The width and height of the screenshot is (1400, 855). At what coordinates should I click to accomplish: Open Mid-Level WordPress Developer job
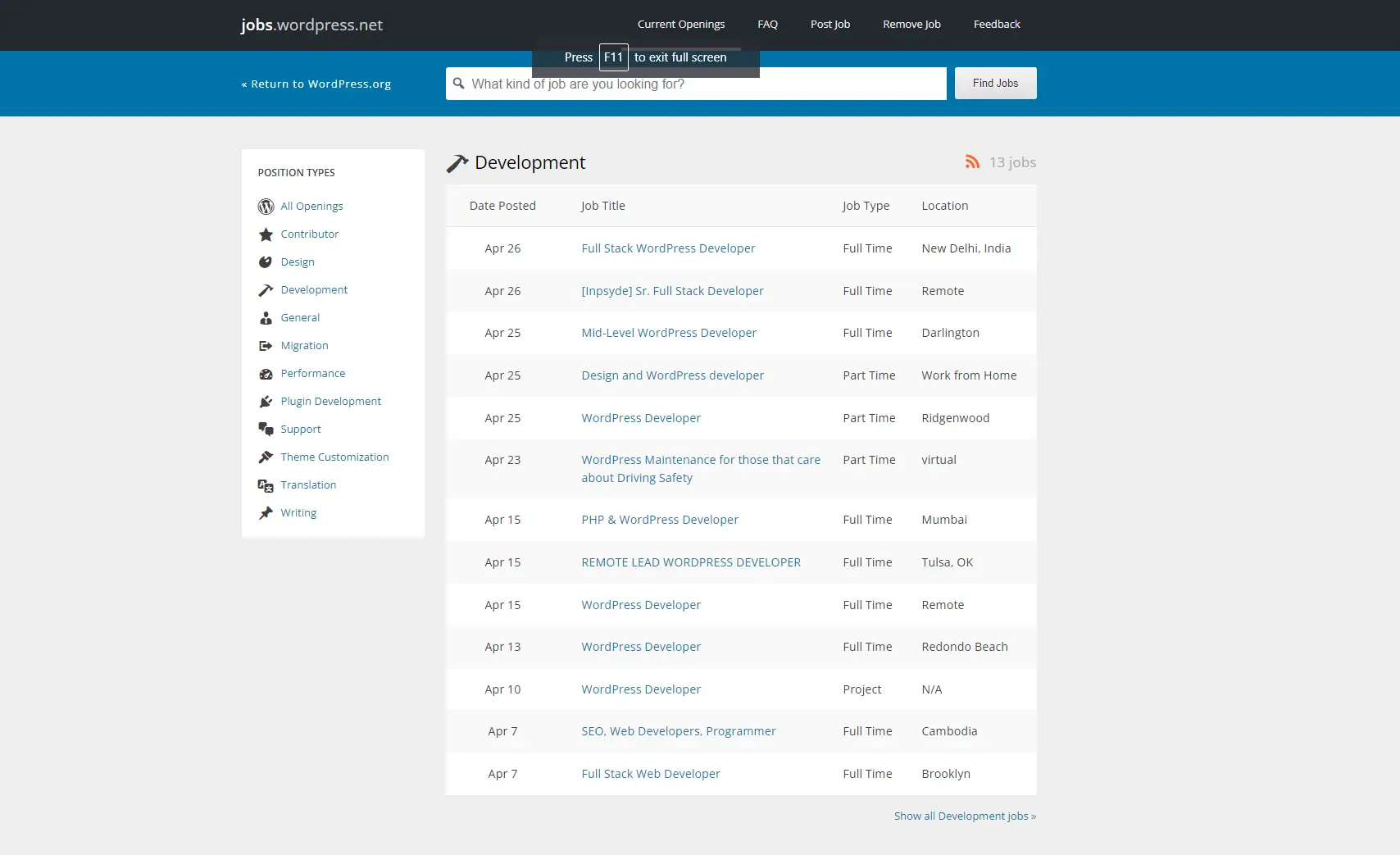pos(669,333)
